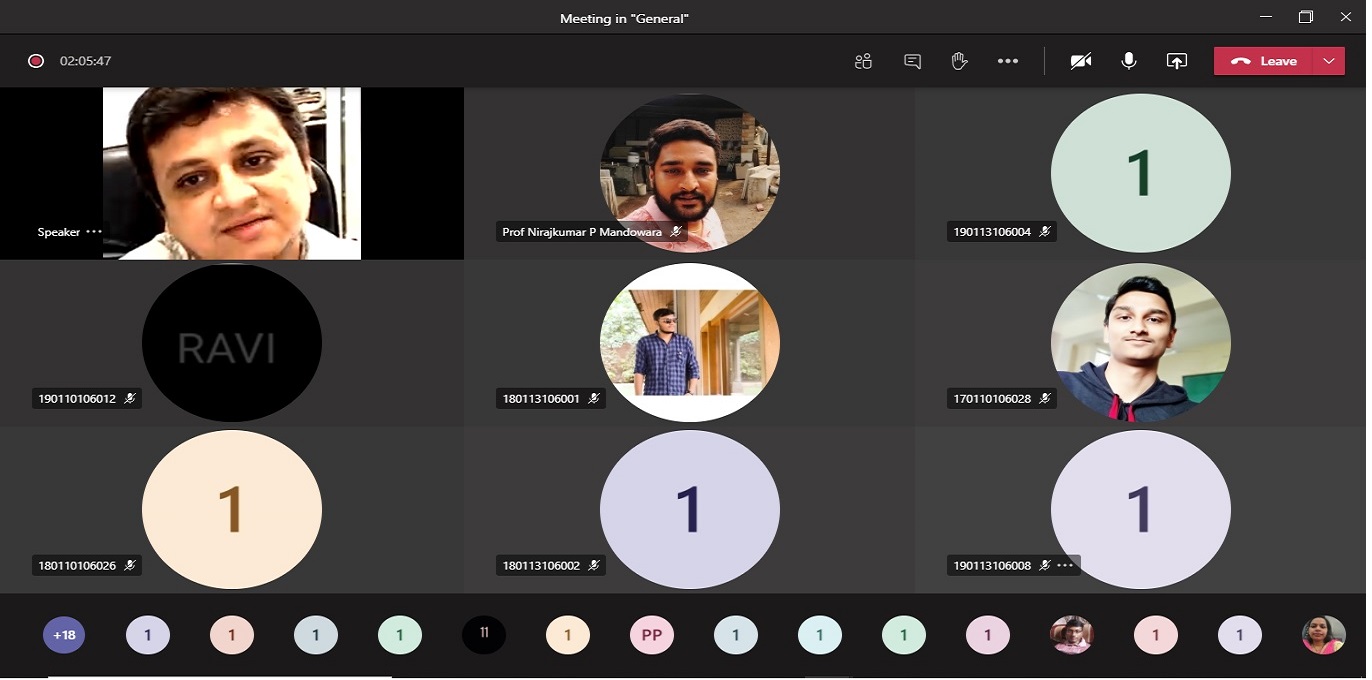1372x680 pixels.
Task: Mute the microphone
Action: 1128,61
